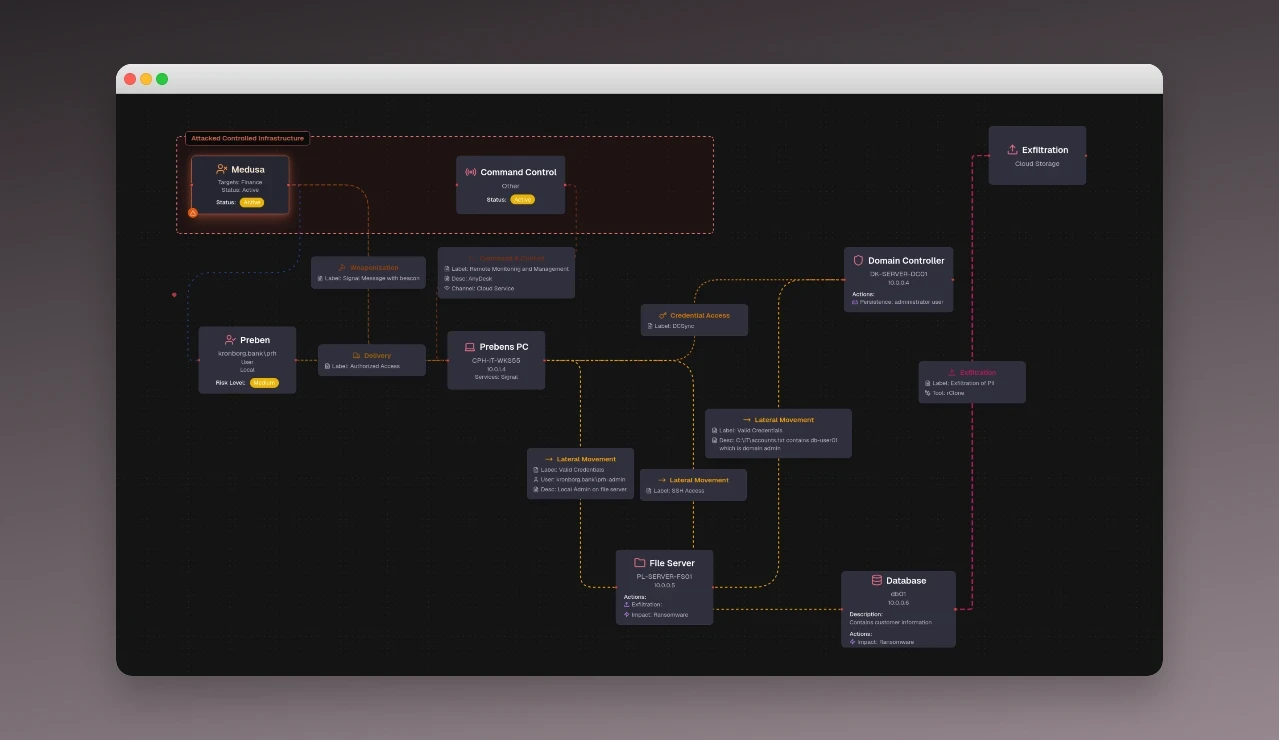Click arrow icon on Local Admin Lateral Movement

[549, 459]
